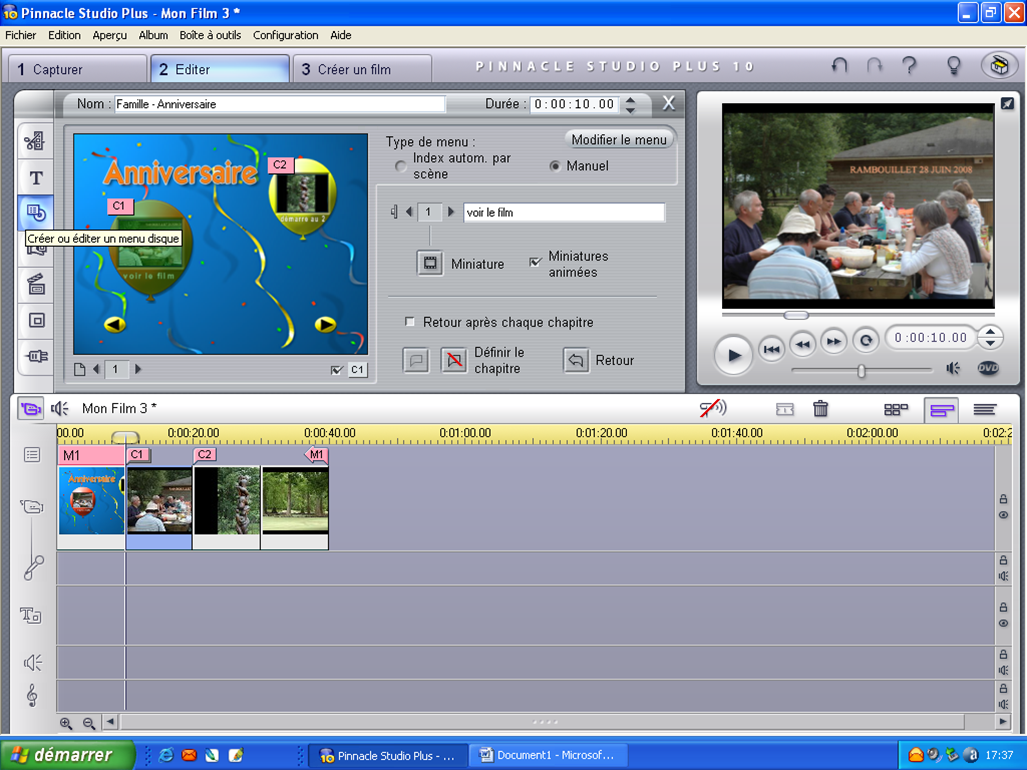Open the Boîte à outils menu
This screenshot has width=1027, height=770.
point(210,35)
